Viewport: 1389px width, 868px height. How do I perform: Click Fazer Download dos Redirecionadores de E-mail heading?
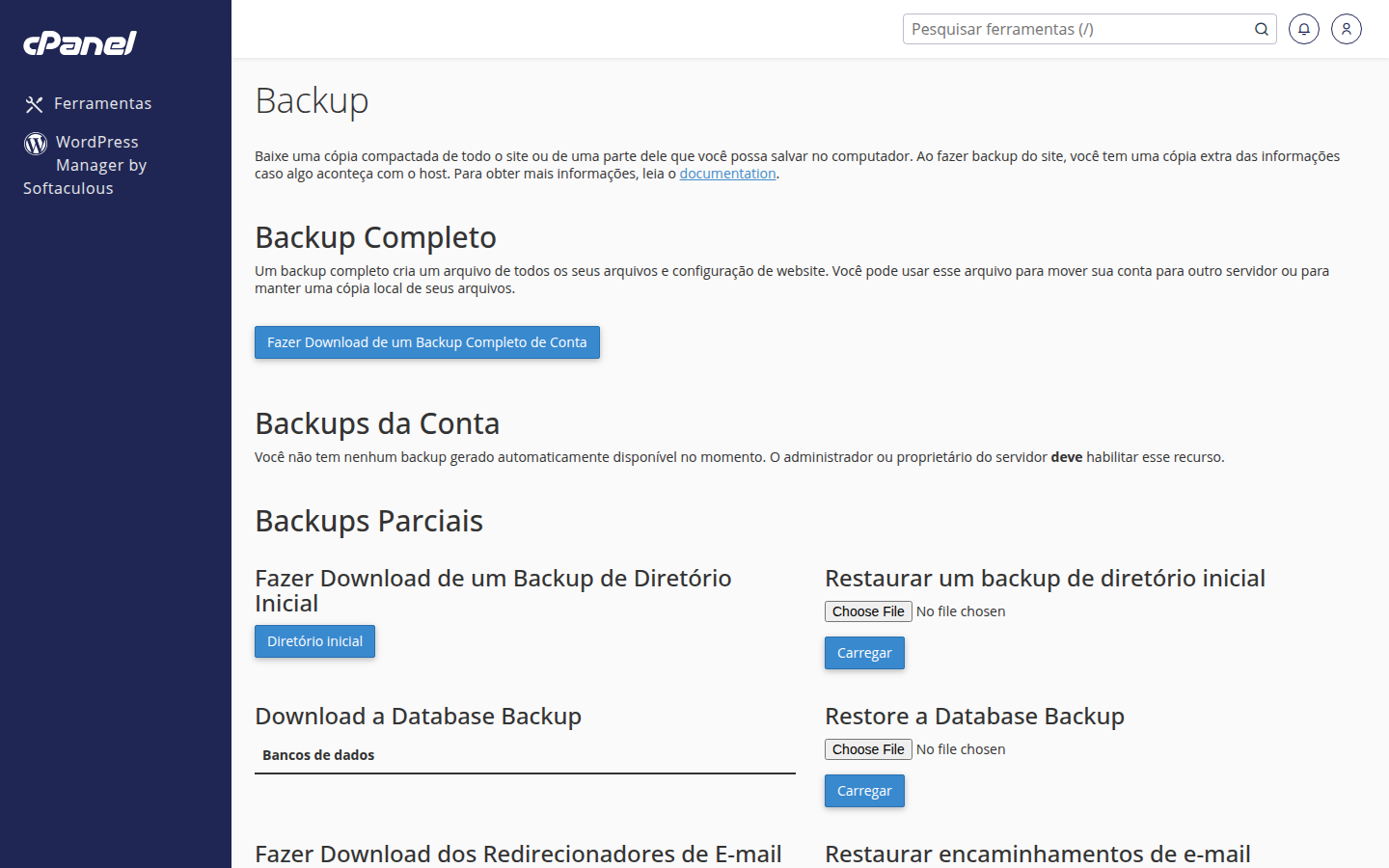click(518, 854)
